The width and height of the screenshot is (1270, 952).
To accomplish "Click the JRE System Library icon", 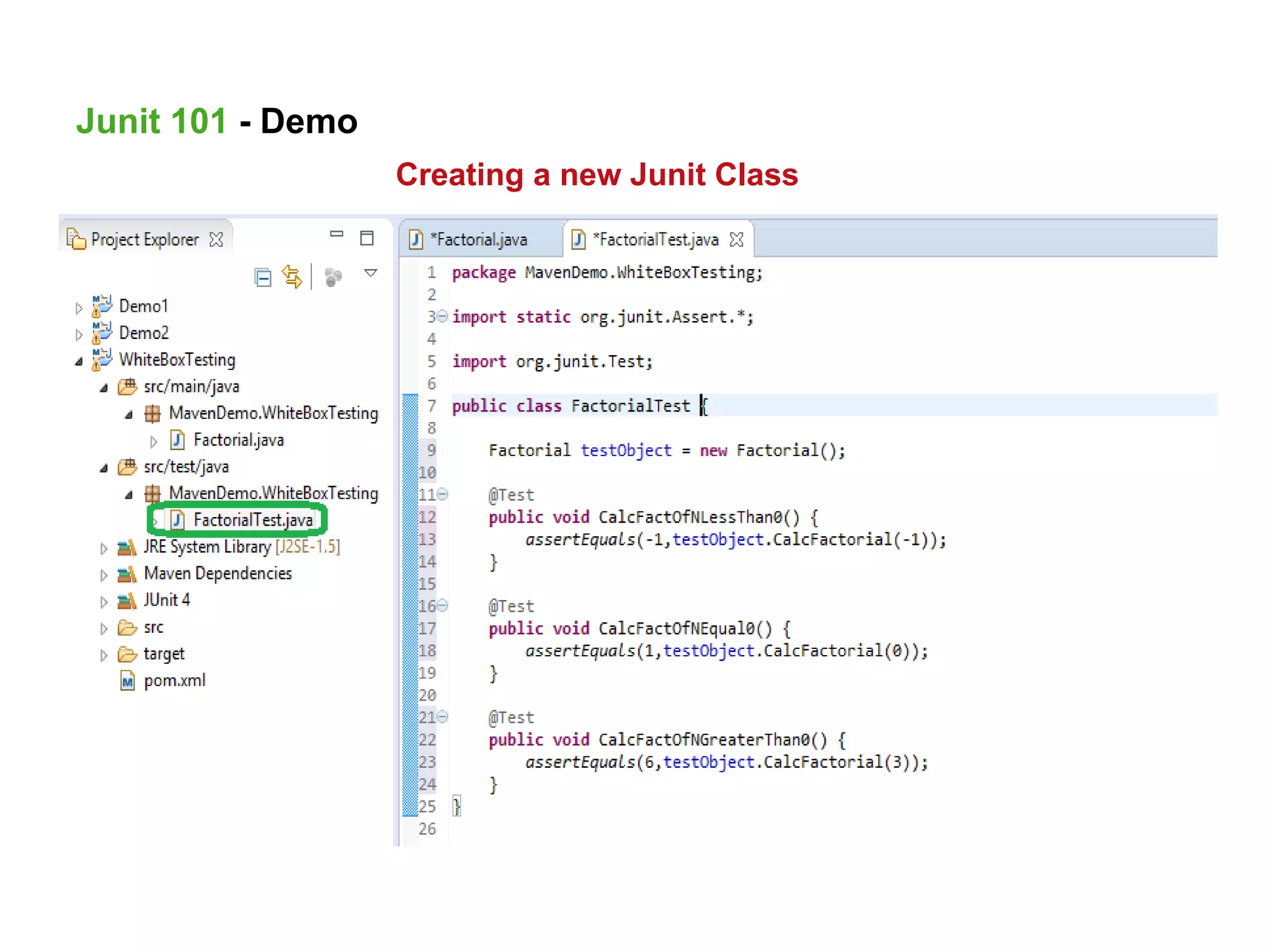I will click(127, 547).
